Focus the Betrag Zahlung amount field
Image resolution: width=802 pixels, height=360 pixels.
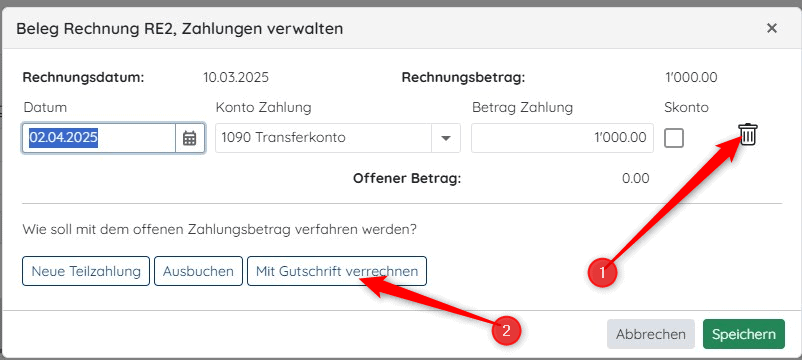pos(562,138)
